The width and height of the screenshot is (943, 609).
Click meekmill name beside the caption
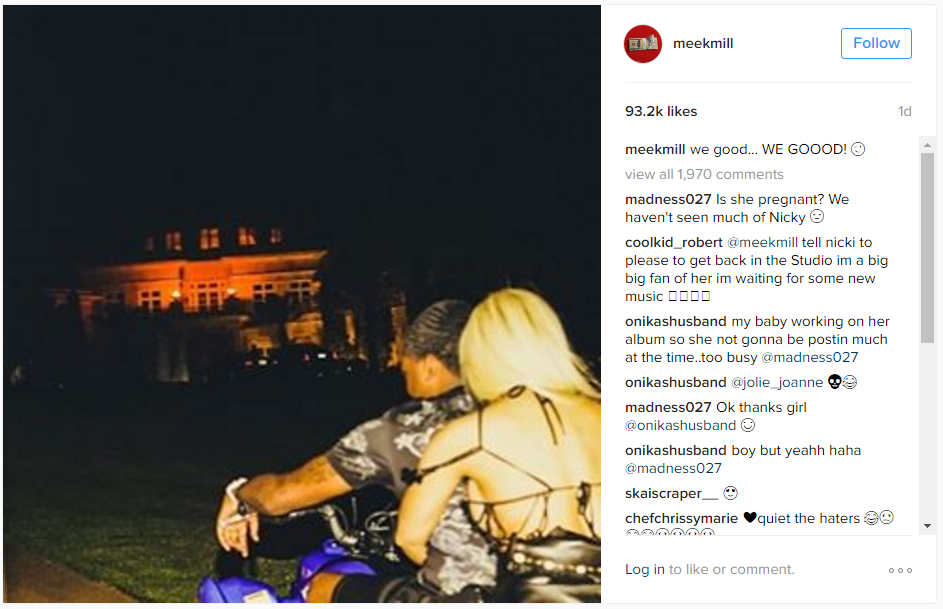655,149
